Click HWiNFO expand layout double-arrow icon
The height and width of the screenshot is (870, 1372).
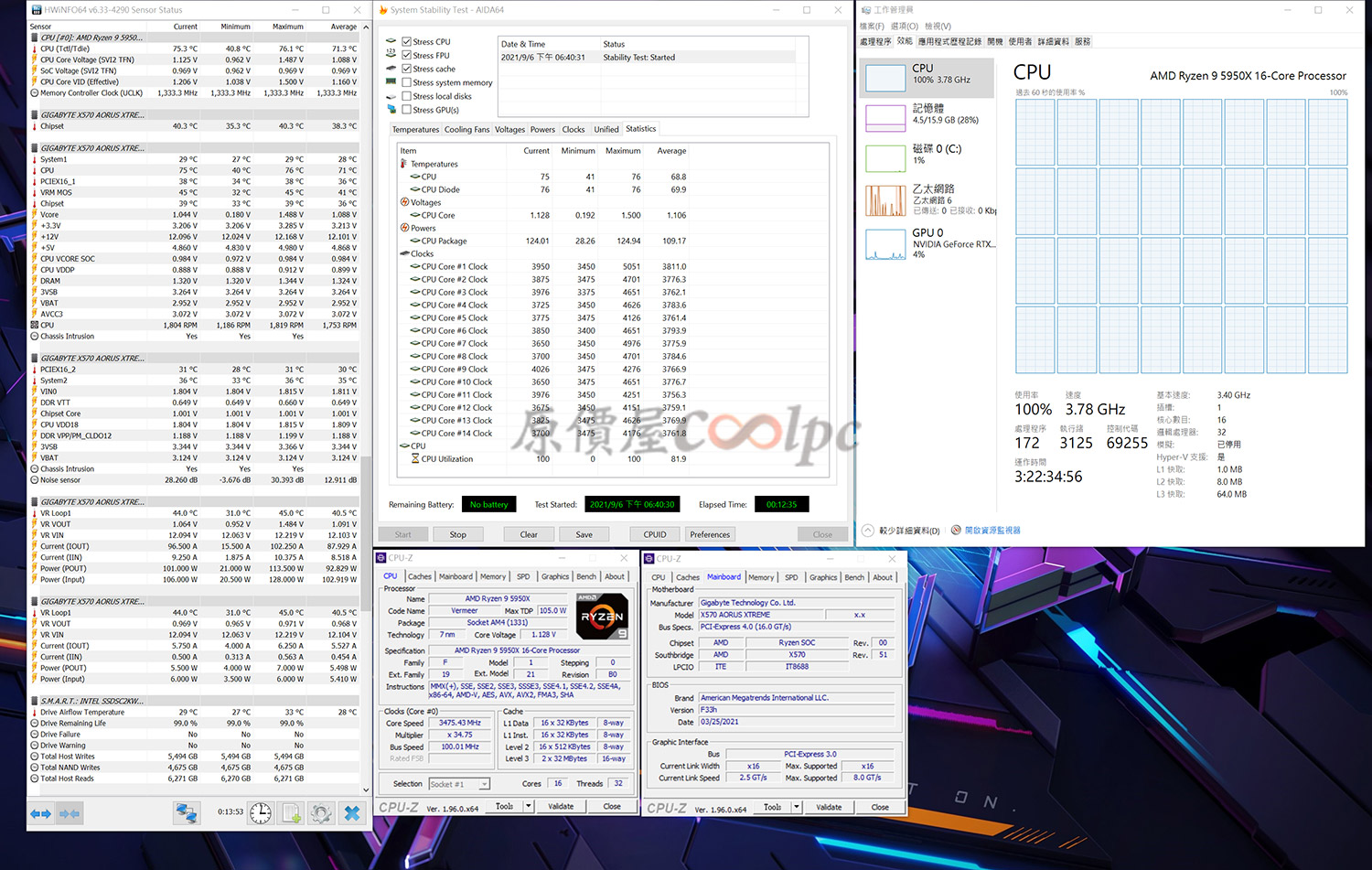(40, 813)
